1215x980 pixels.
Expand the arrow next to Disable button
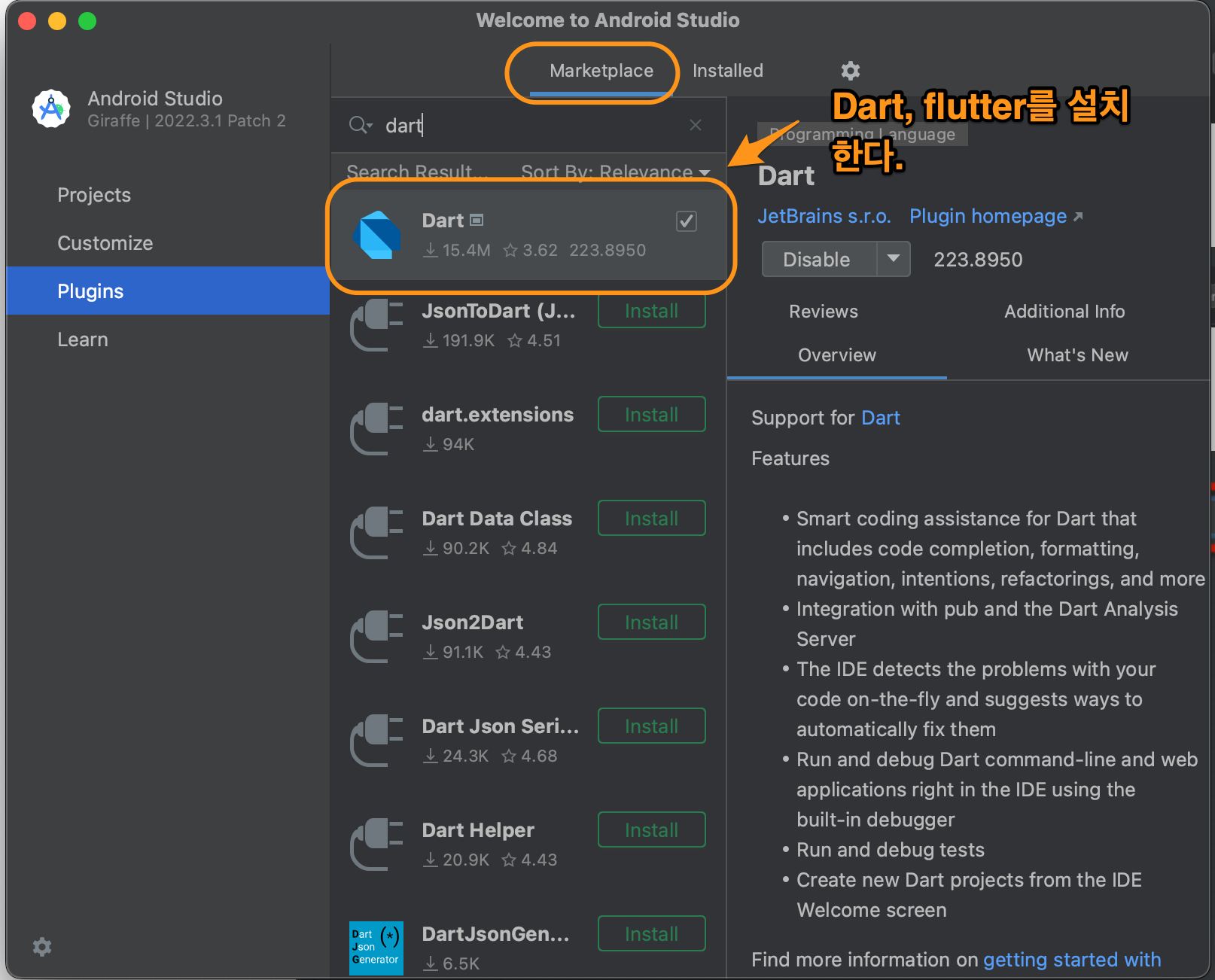pyautogui.click(x=894, y=259)
